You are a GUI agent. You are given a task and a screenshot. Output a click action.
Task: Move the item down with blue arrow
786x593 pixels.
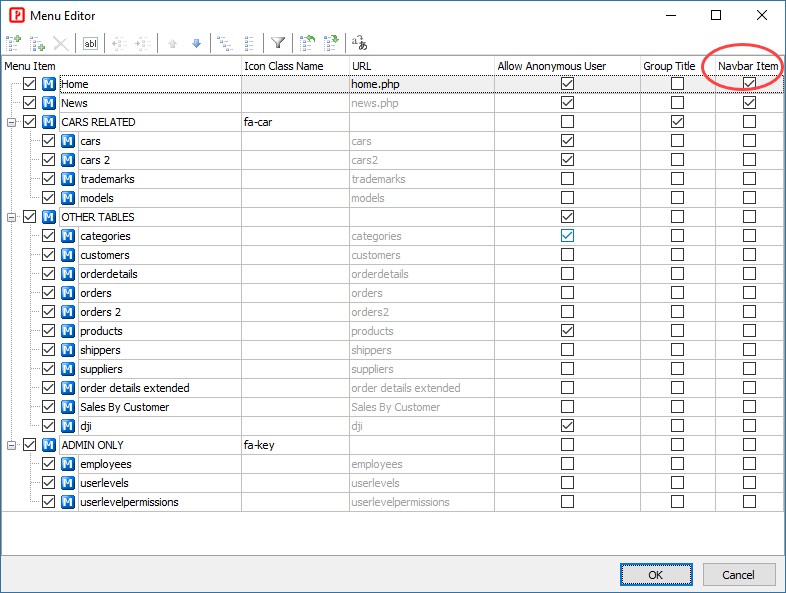click(196, 43)
